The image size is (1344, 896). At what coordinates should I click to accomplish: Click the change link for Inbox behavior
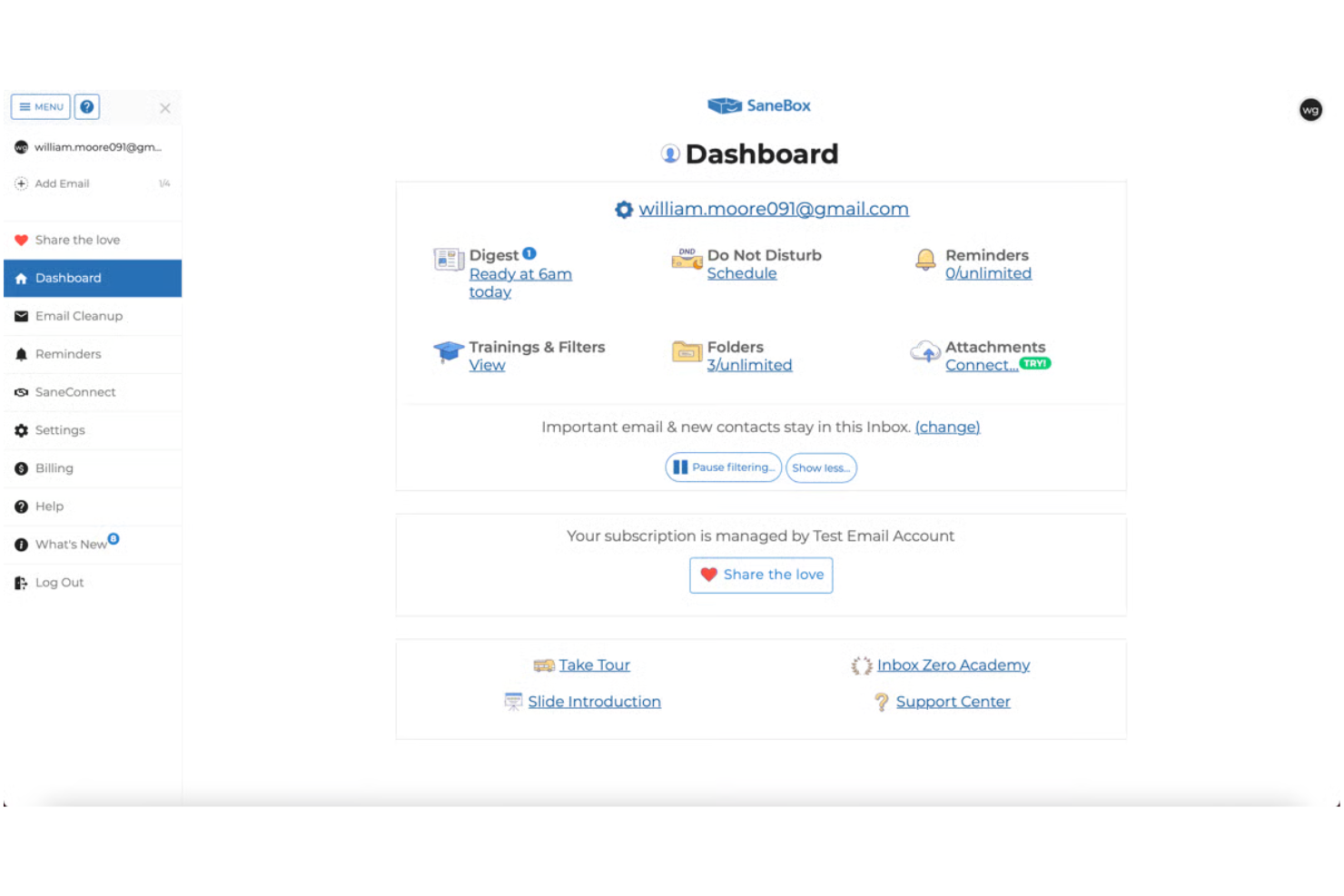tap(947, 427)
